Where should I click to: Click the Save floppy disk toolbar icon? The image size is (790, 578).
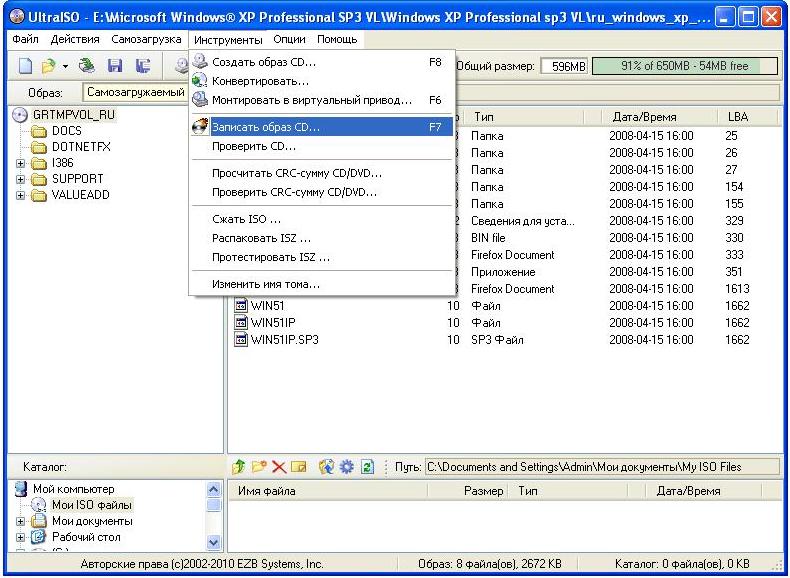click(x=115, y=66)
